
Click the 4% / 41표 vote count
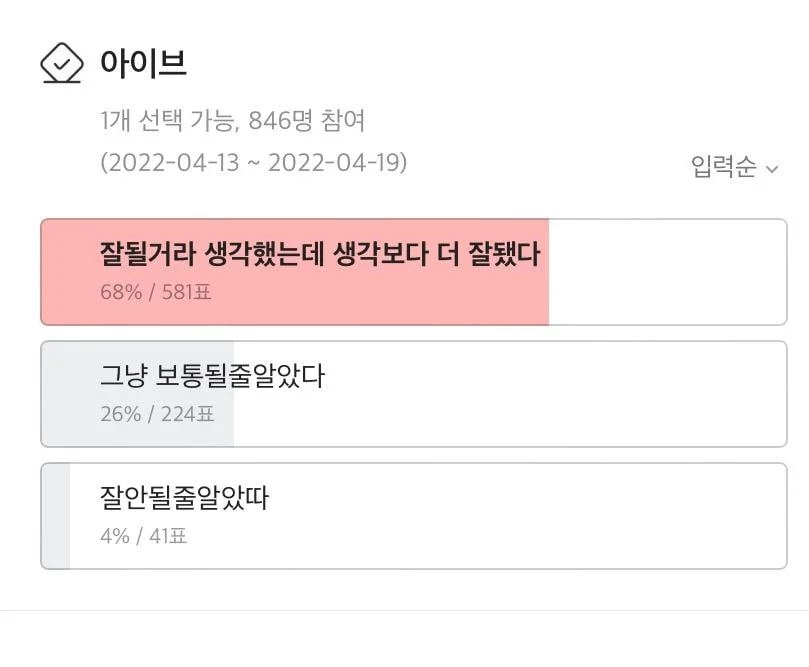click(143, 536)
